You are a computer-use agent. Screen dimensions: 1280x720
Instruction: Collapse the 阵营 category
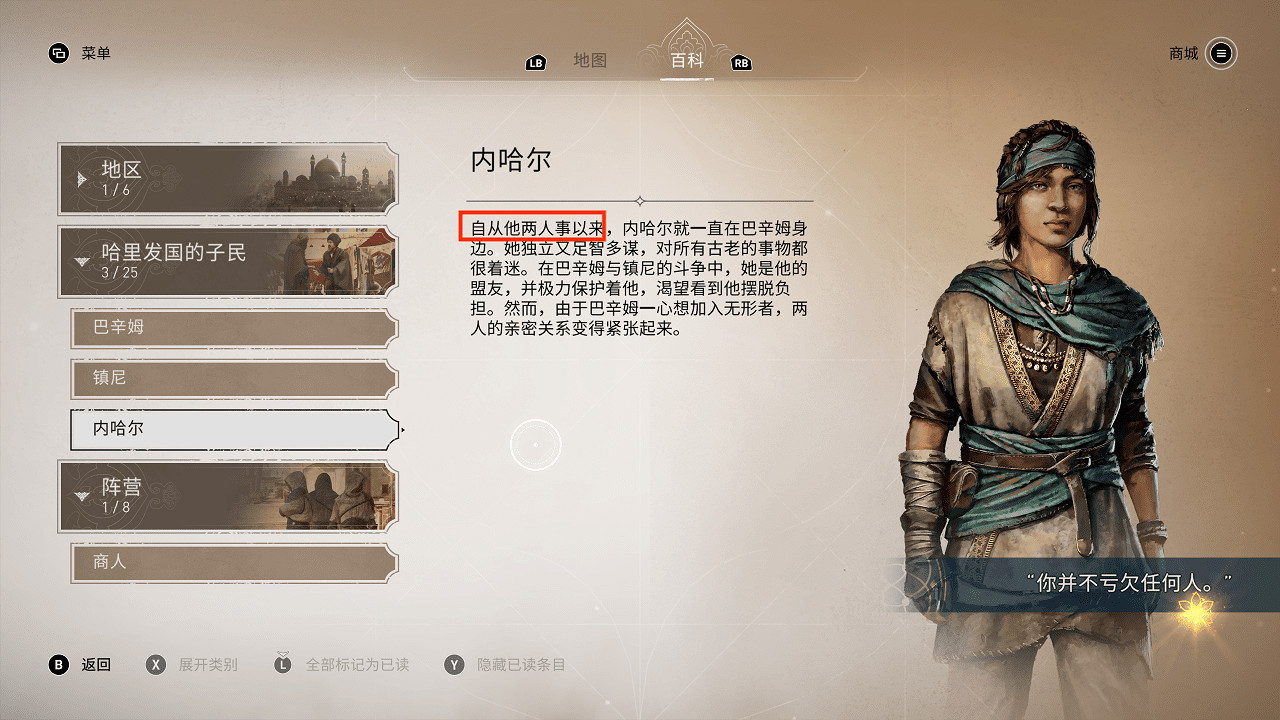[228, 496]
